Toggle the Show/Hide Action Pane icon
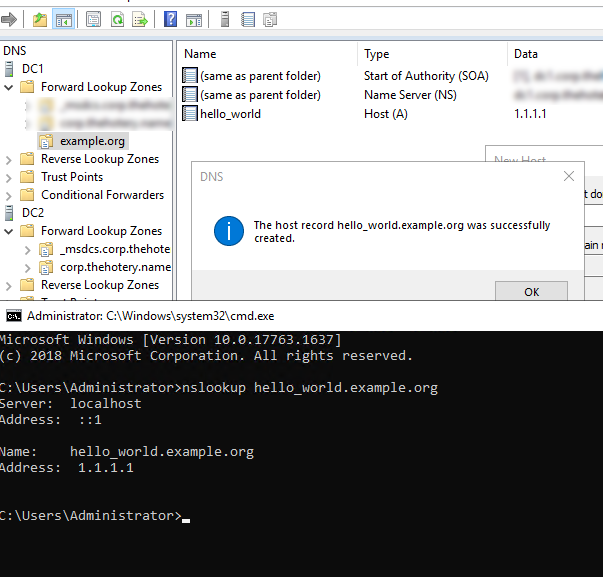The height and width of the screenshot is (577, 603). (x=193, y=20)
